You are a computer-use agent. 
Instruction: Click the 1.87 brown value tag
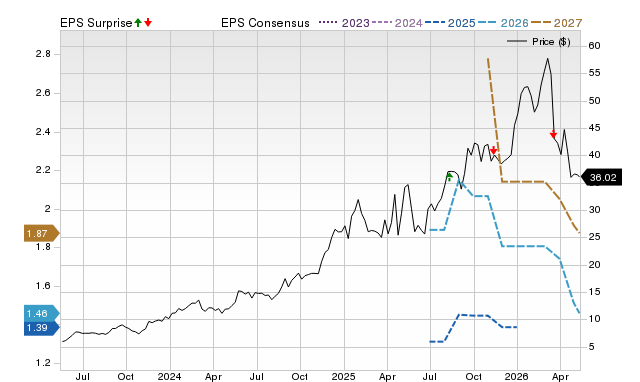click(41, 233)
